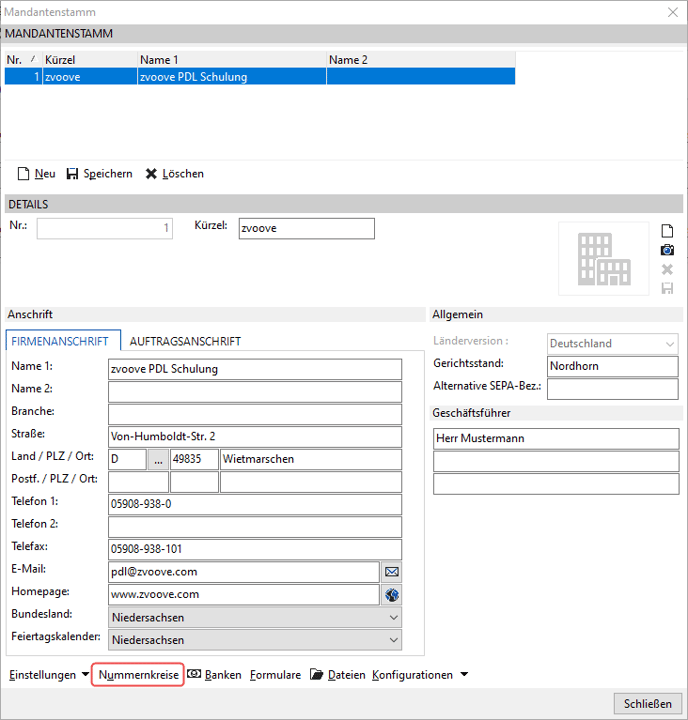Select row cell 'zvoove PDL Schulung'

[232, 77]
